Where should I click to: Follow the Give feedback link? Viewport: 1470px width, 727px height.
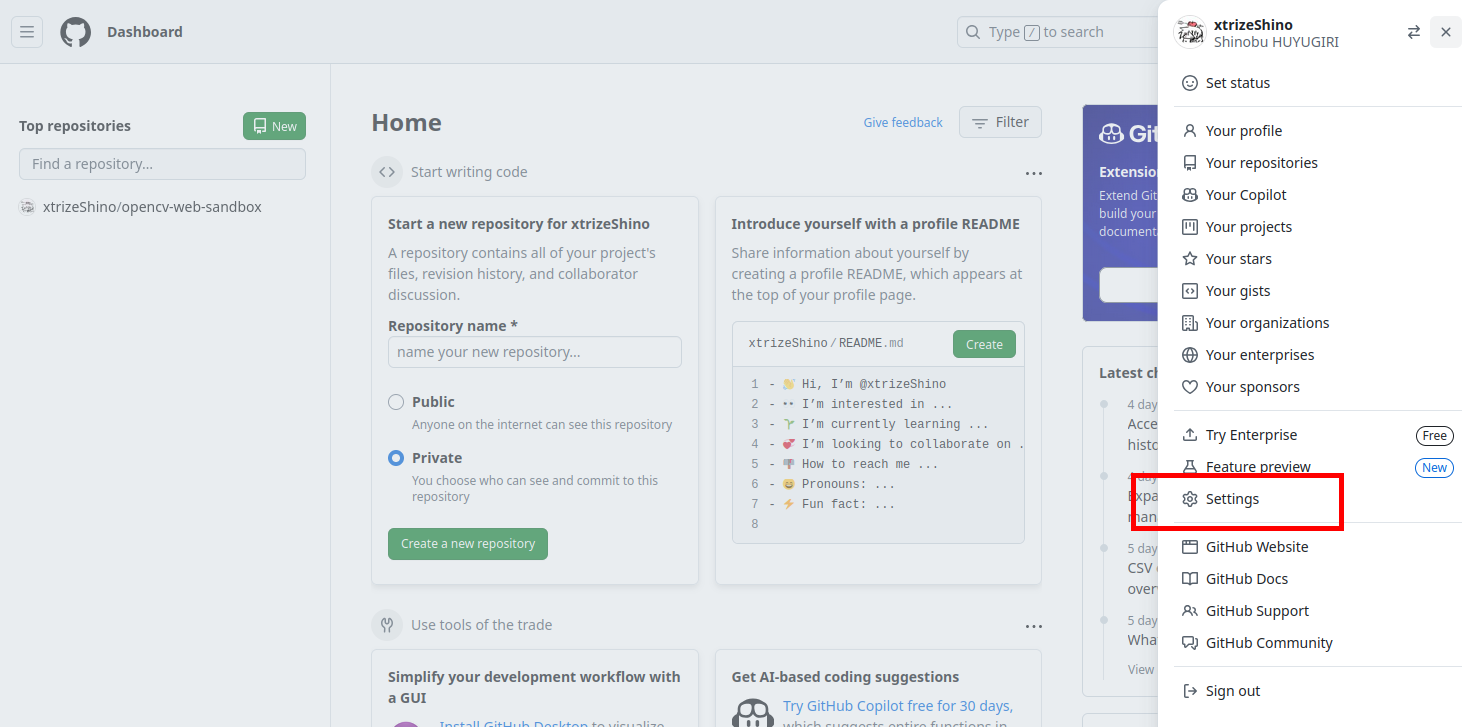click(x=903, y=121)
